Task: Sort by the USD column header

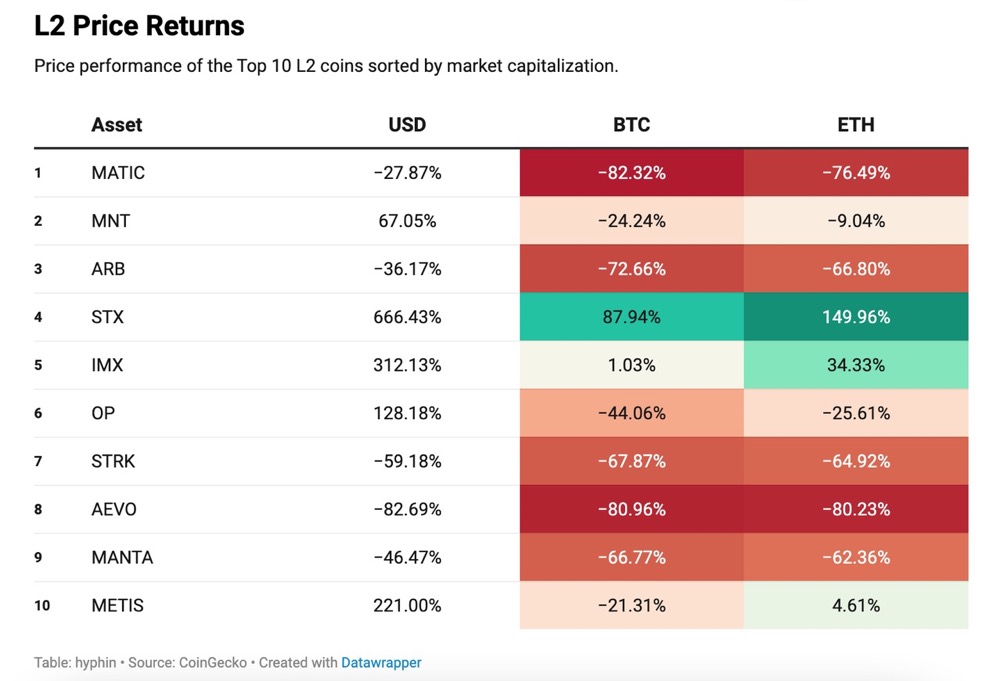Action: click(407, 125)
